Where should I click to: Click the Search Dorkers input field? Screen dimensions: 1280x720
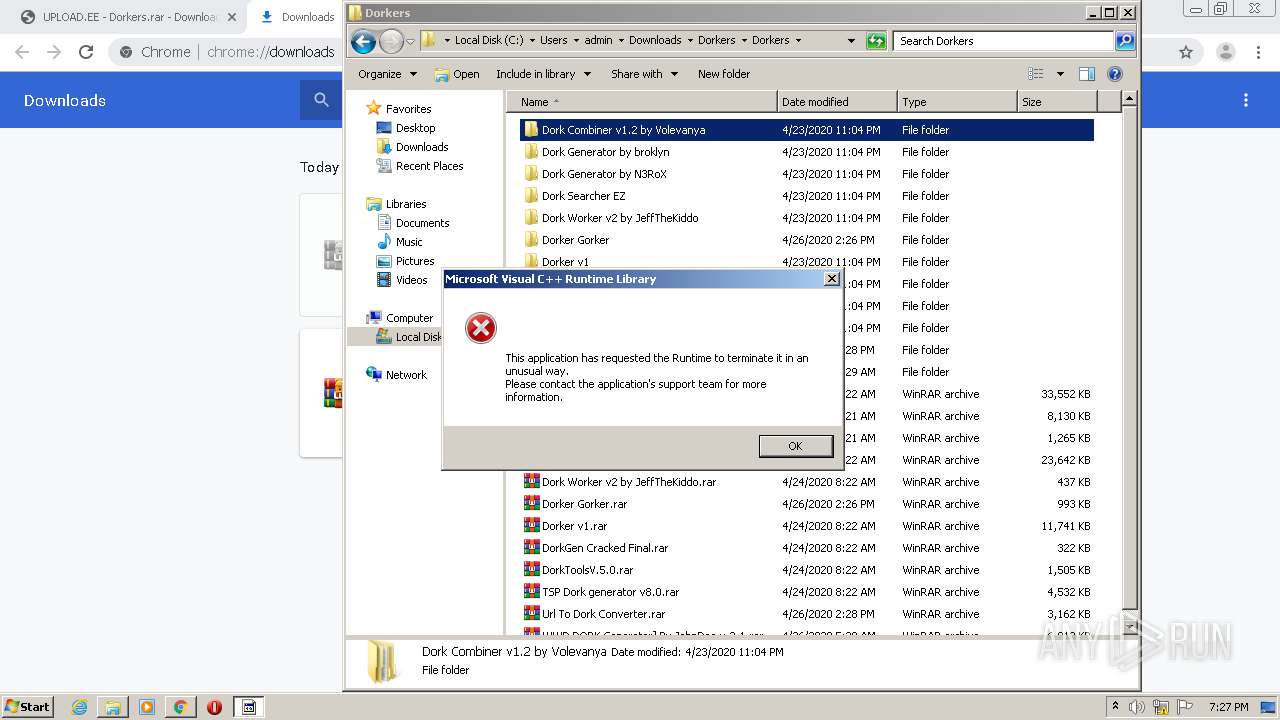pyautogui.click(x=1002, y=41)
